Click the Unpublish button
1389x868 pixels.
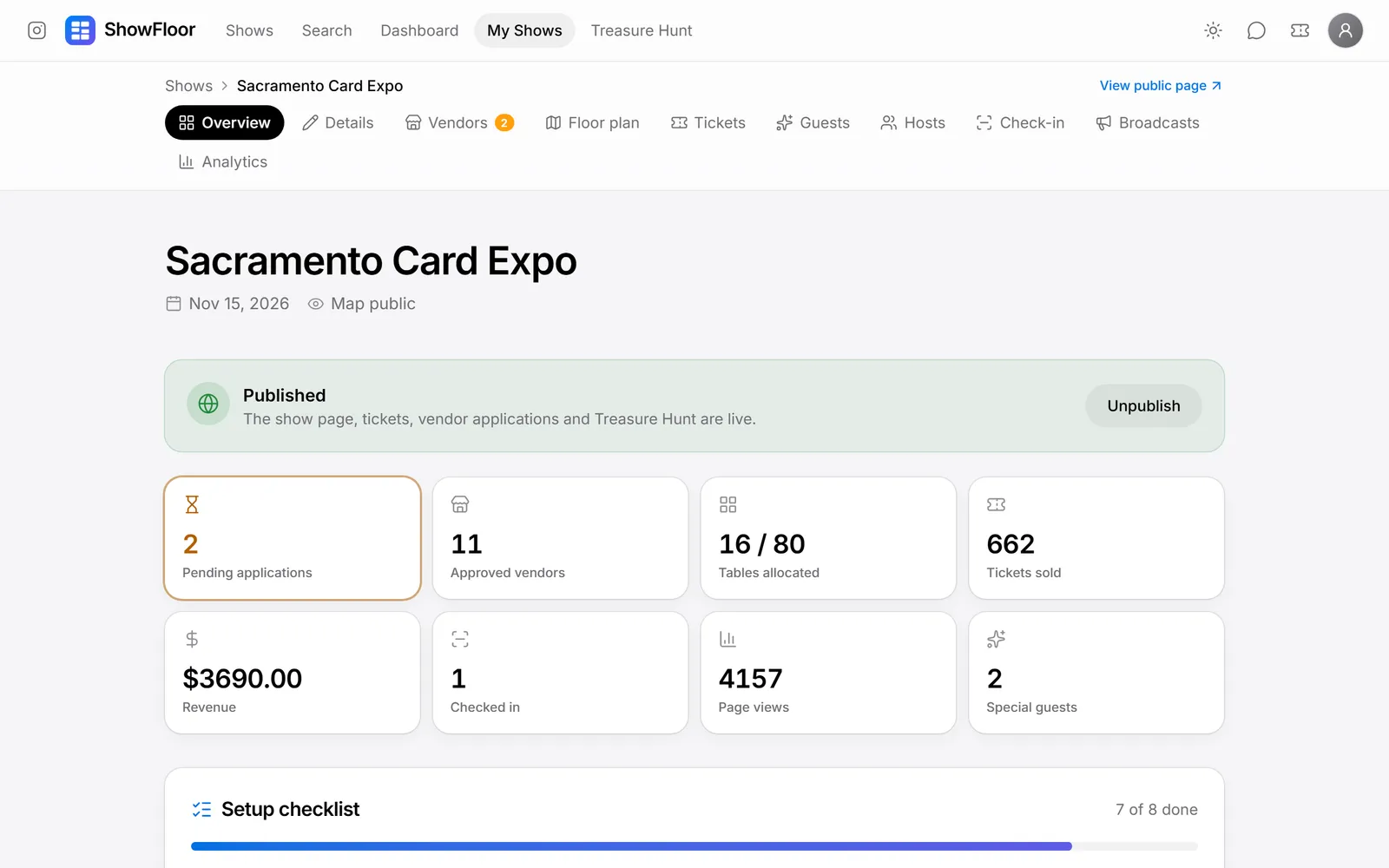(x=1143, y=405)
